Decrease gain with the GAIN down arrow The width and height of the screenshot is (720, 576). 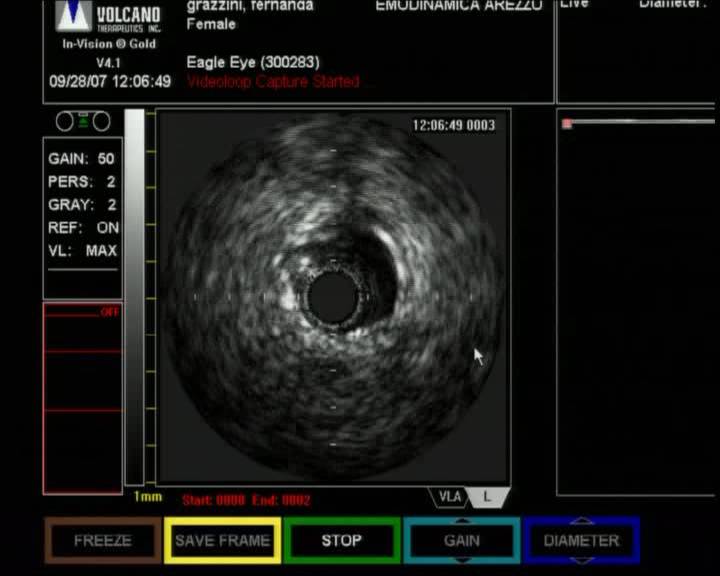[462, 558]
